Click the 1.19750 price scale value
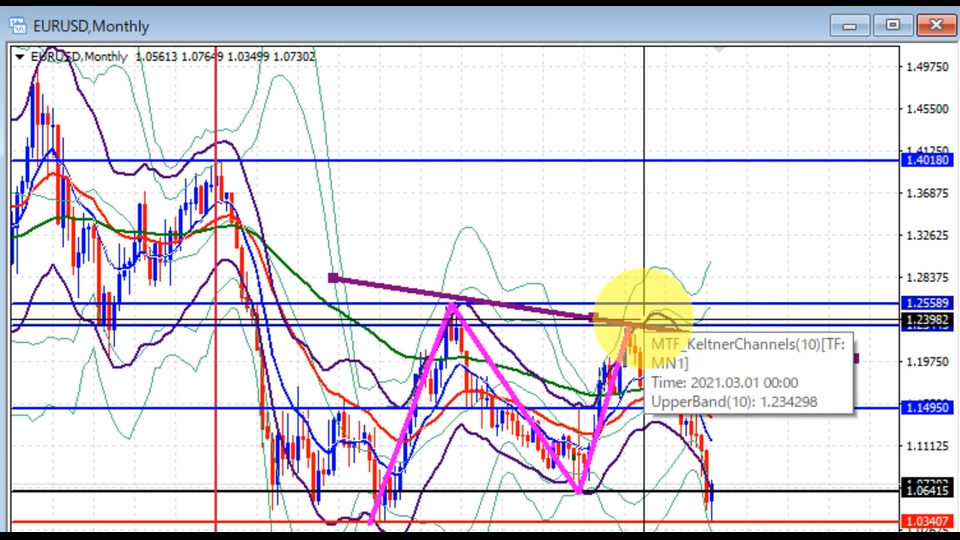 927,362
